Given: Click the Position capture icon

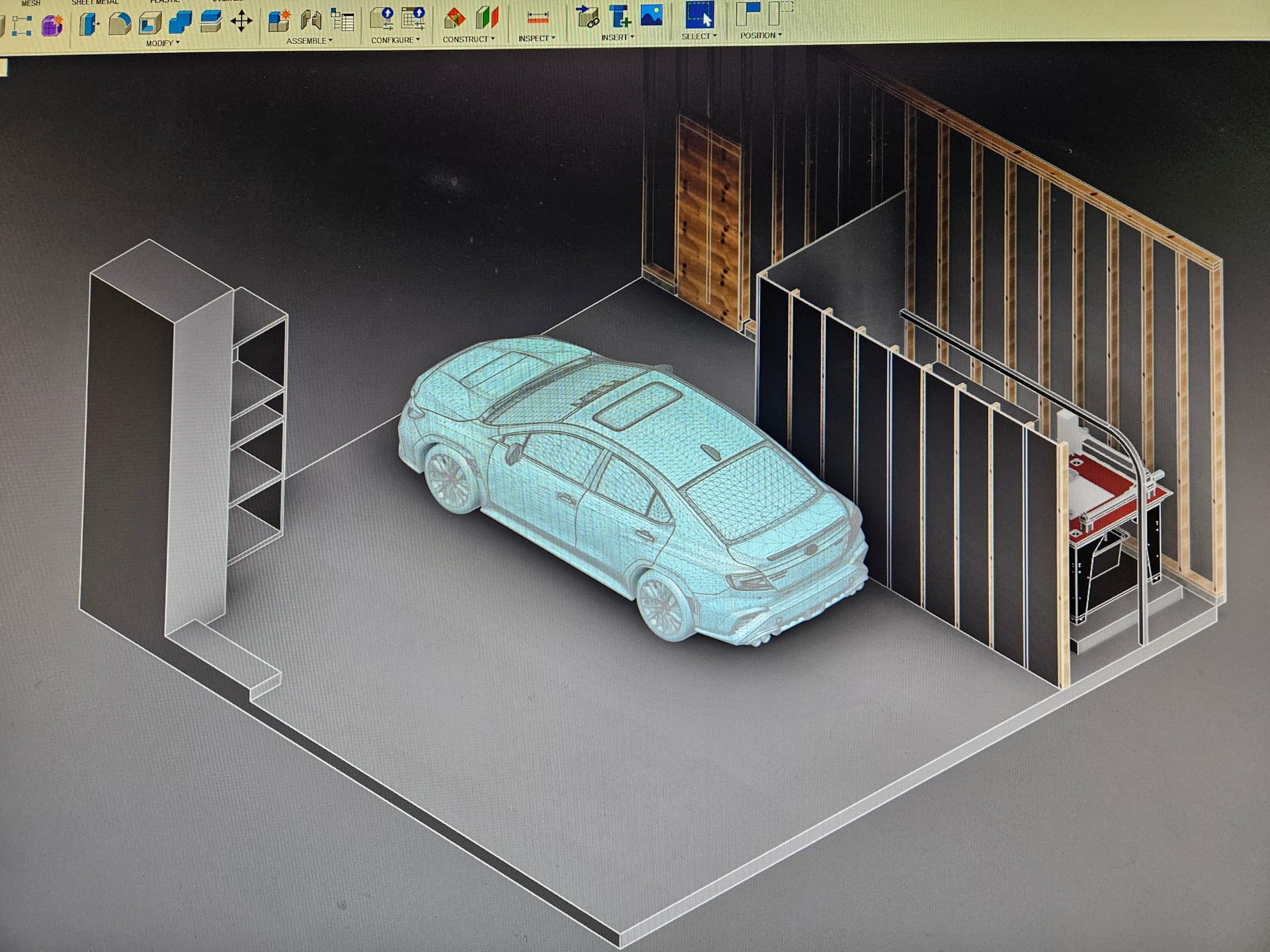Looking at the screenshot, I should 749,13.
